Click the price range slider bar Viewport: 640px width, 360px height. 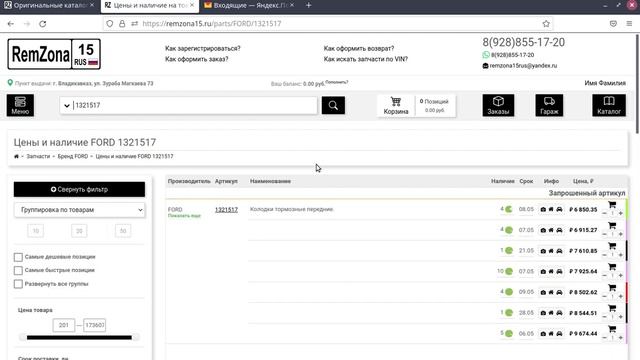tap(79, 338)
